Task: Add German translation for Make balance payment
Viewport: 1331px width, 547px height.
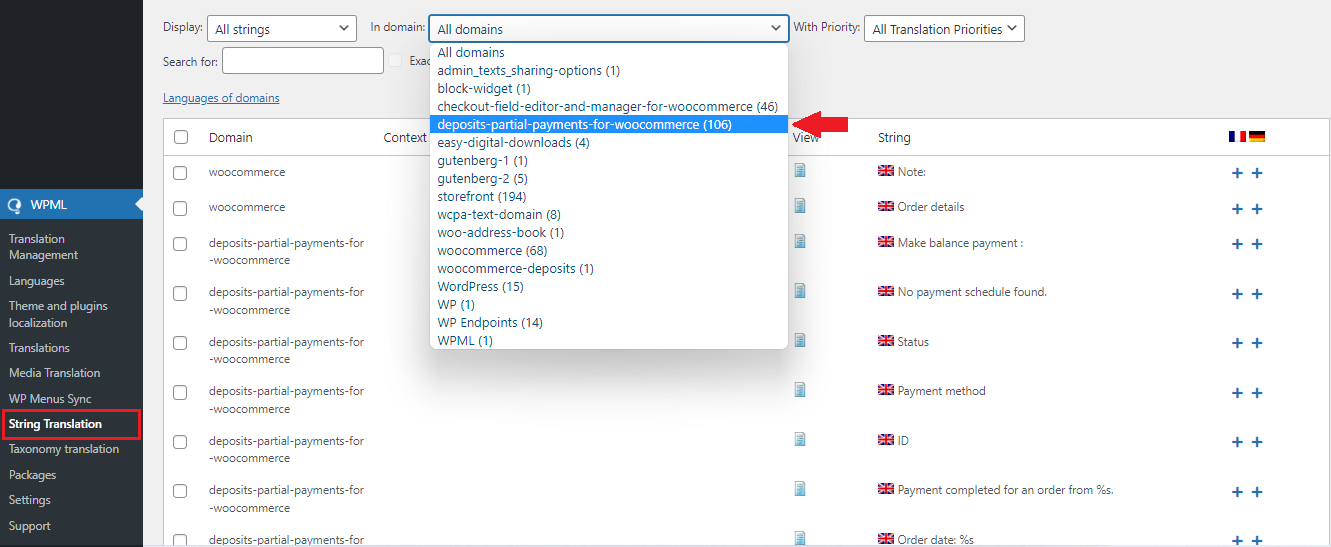Action: pos(1257,244)
